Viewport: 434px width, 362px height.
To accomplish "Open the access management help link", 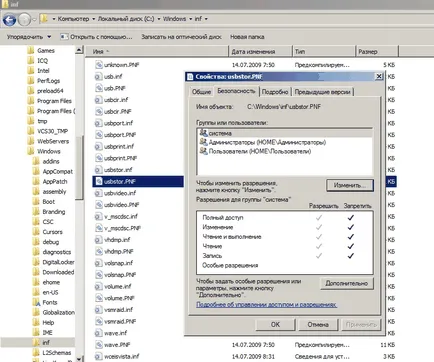I will 266,304.
